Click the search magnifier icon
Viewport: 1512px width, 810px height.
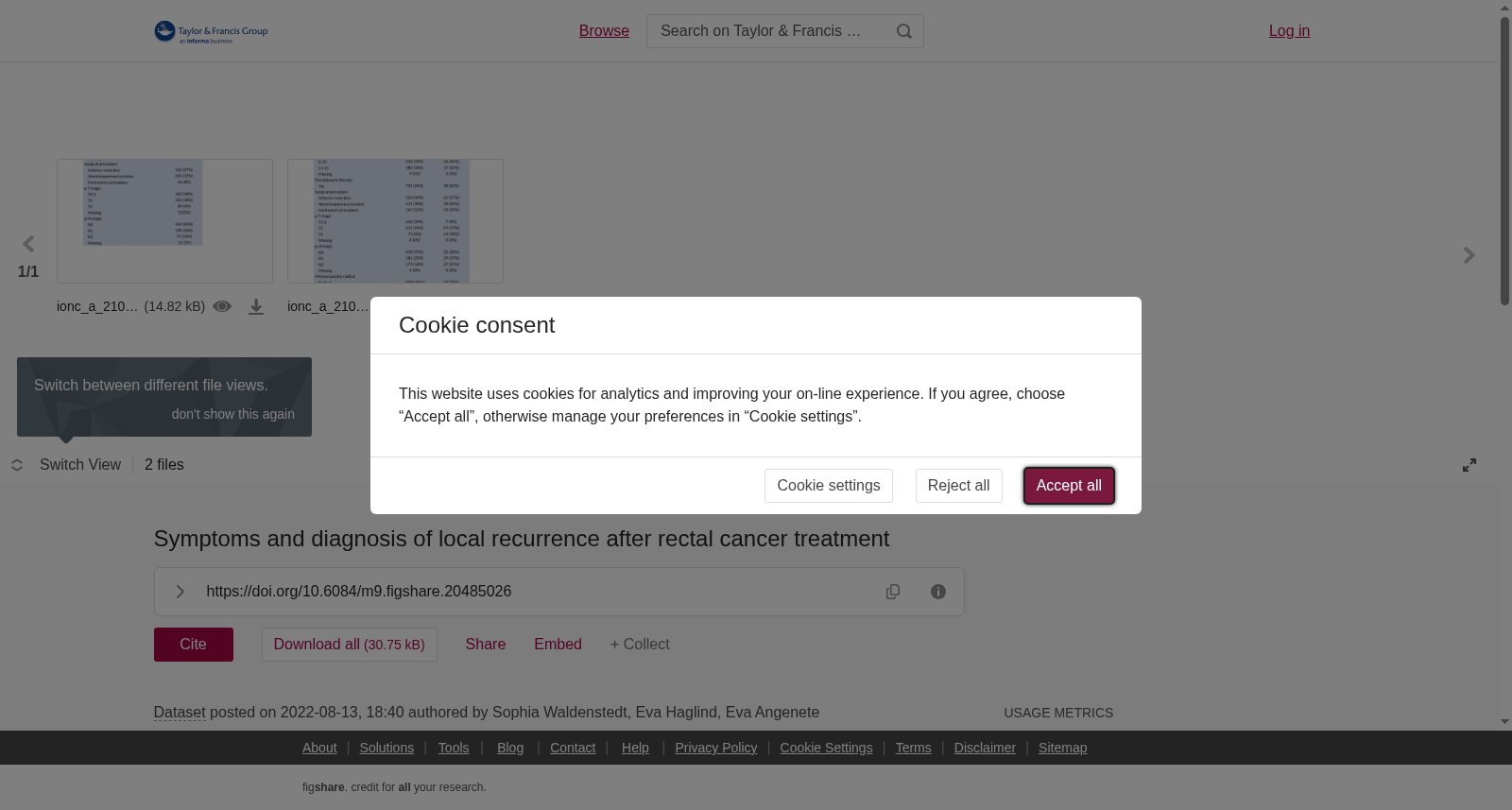903,31
